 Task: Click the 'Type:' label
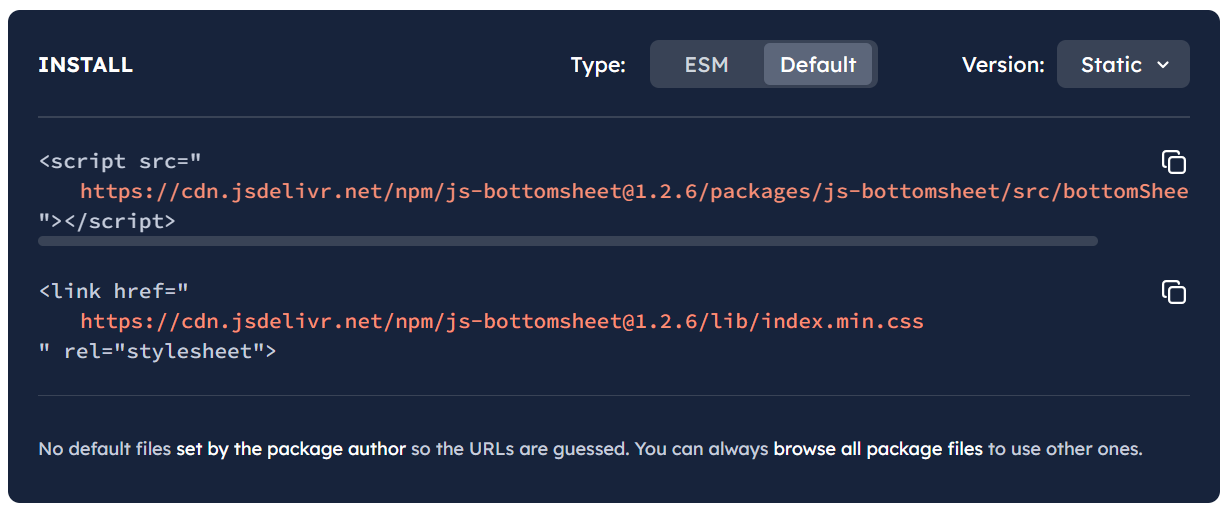coord(598,65)
